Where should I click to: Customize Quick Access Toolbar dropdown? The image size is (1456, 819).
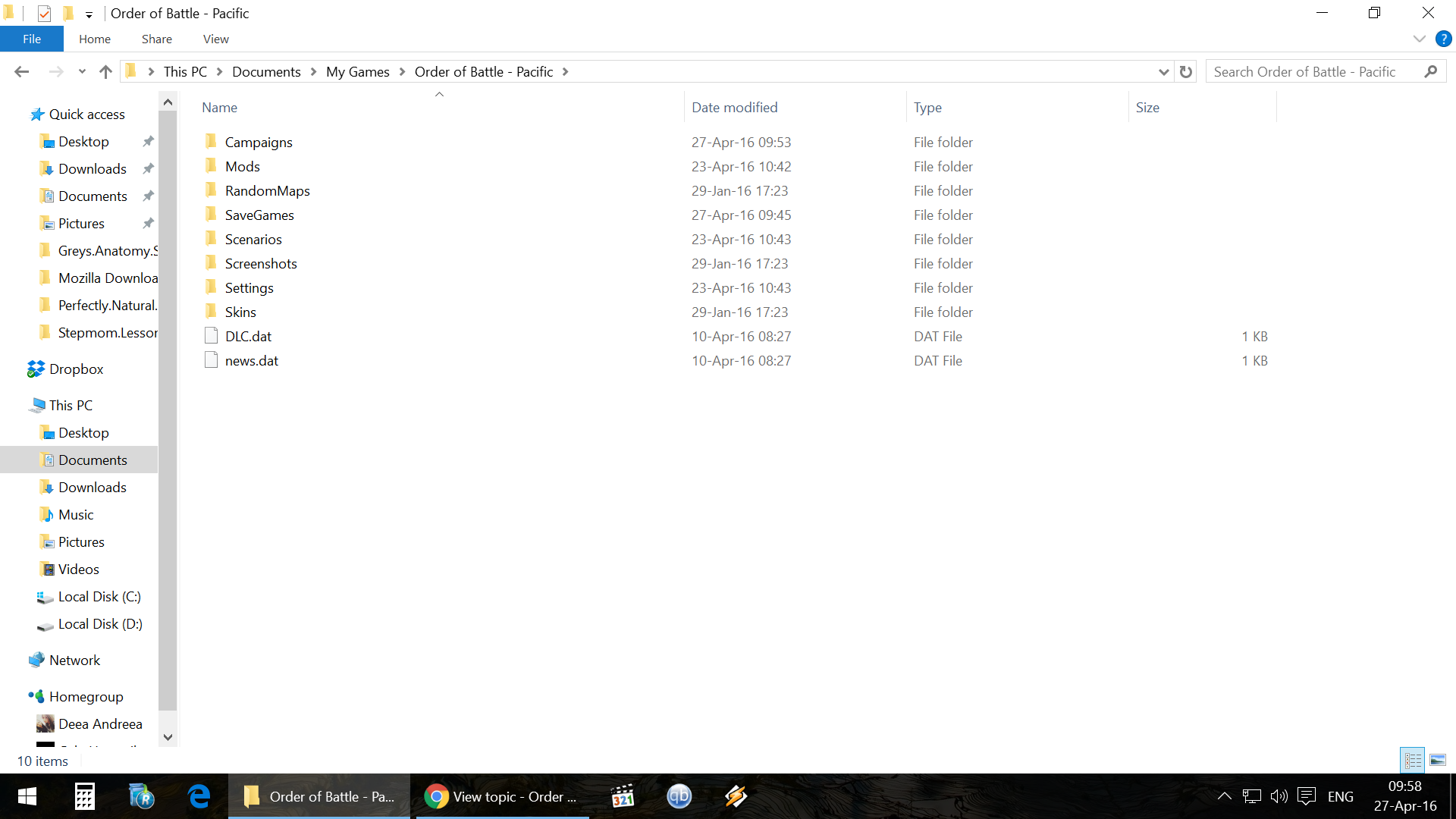pyautogui.click(x=89, y=14)
